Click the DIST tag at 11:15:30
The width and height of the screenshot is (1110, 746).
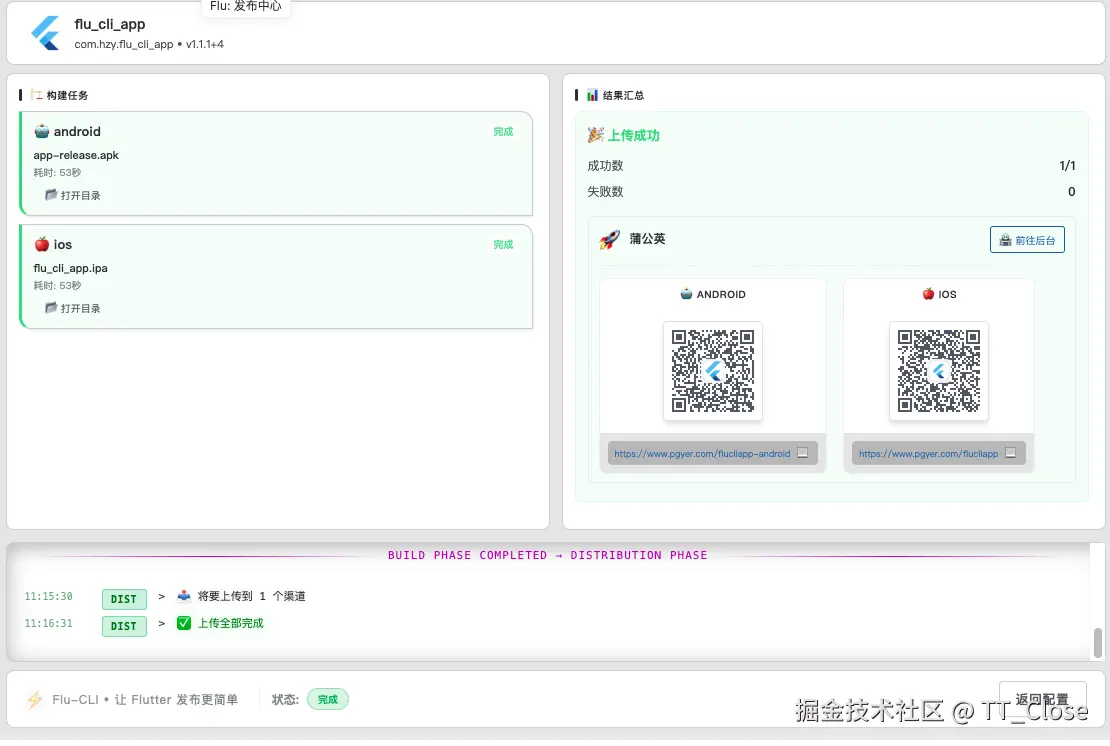[x=124, y=599]
